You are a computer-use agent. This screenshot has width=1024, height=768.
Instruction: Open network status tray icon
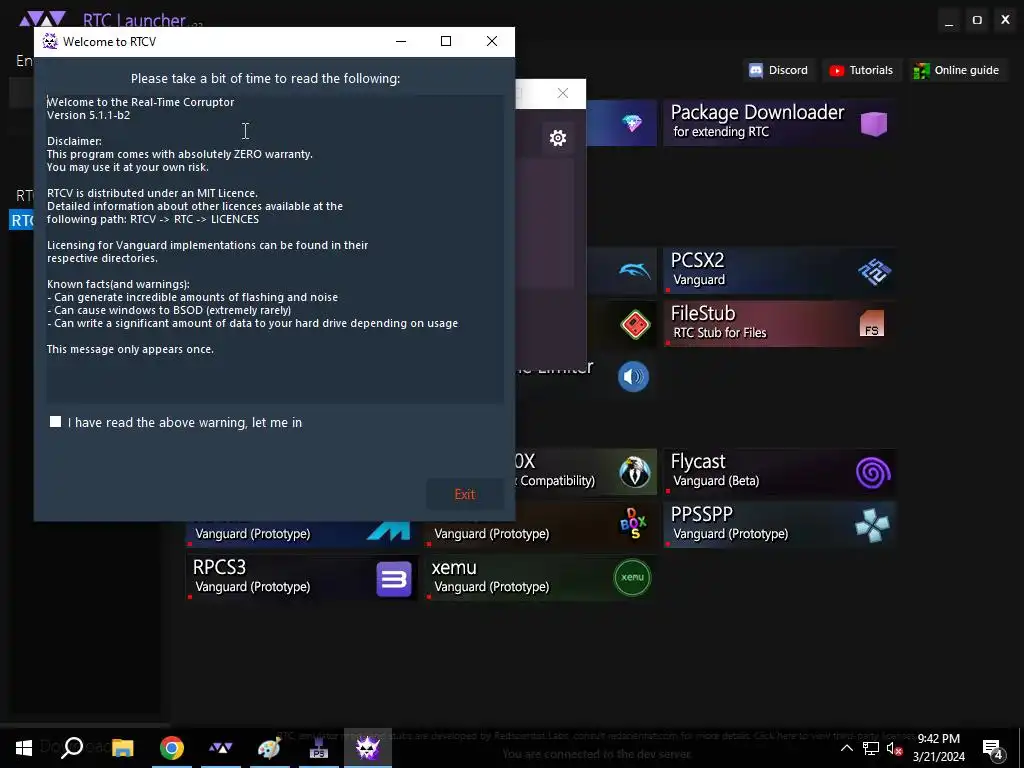point(871,748)
